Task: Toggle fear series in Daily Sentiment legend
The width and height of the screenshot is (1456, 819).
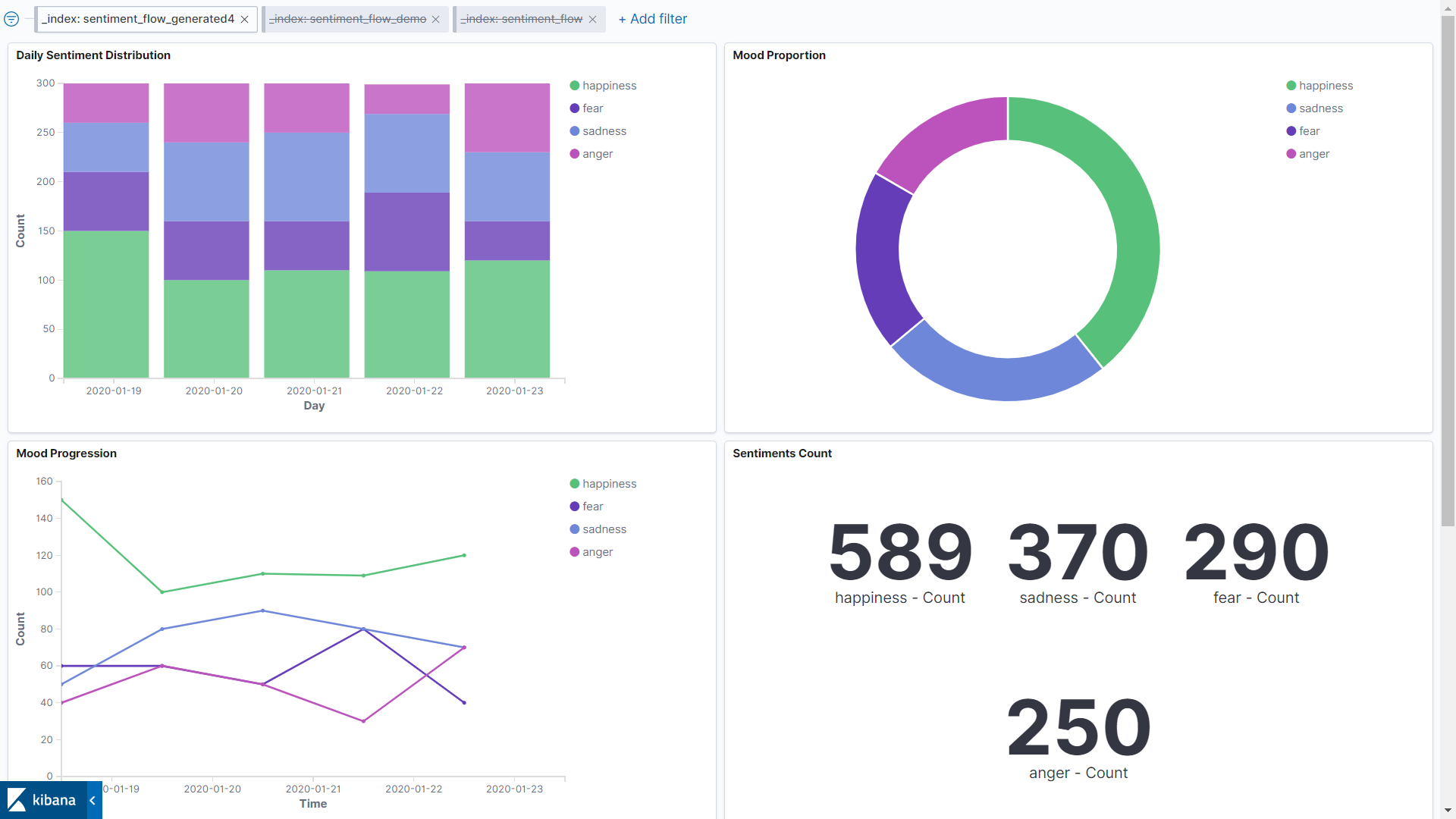Action: 592,108
